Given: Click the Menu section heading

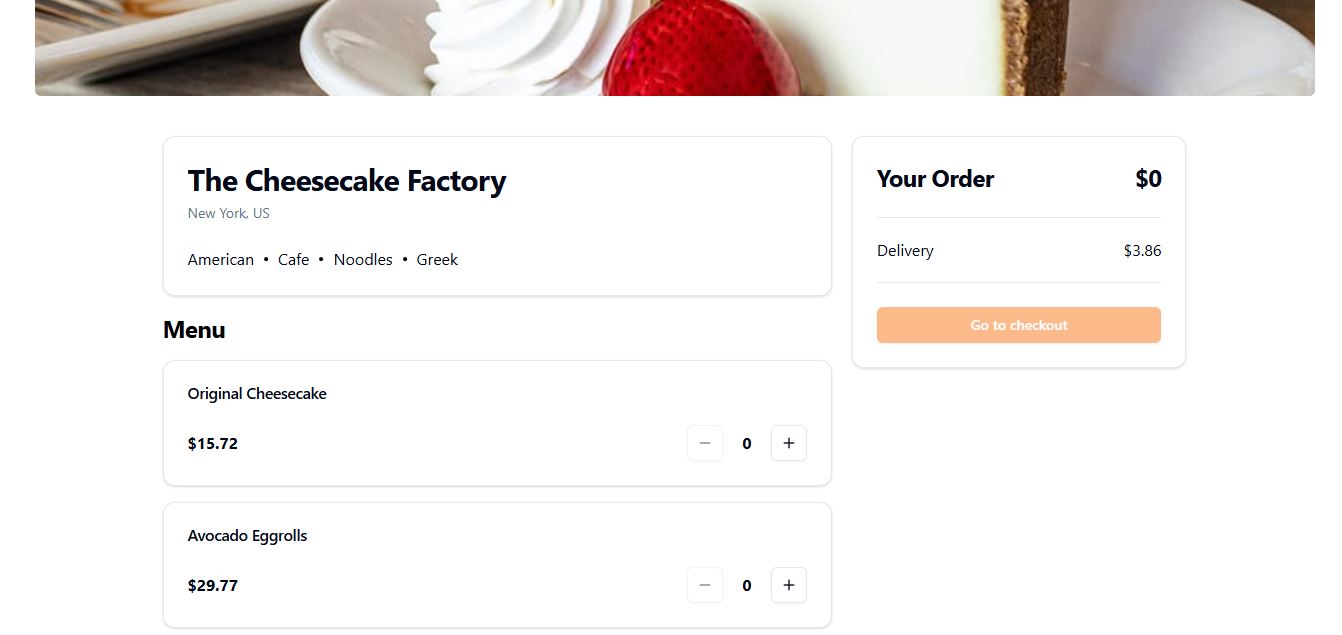Looking at the screenshot, I should [194, 330].
